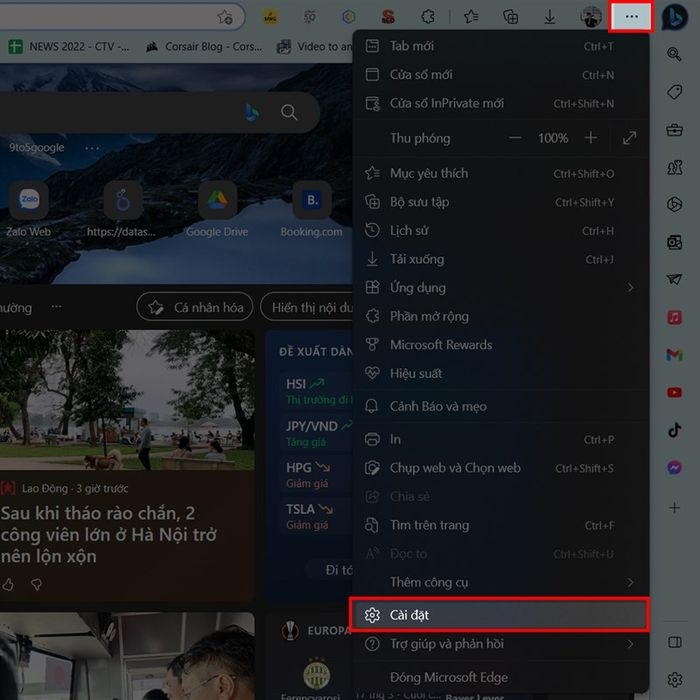Open the Bing Chat sidebar icon
Image resolution: width=700 pixels, height=700 pixels.
[675, 17]
